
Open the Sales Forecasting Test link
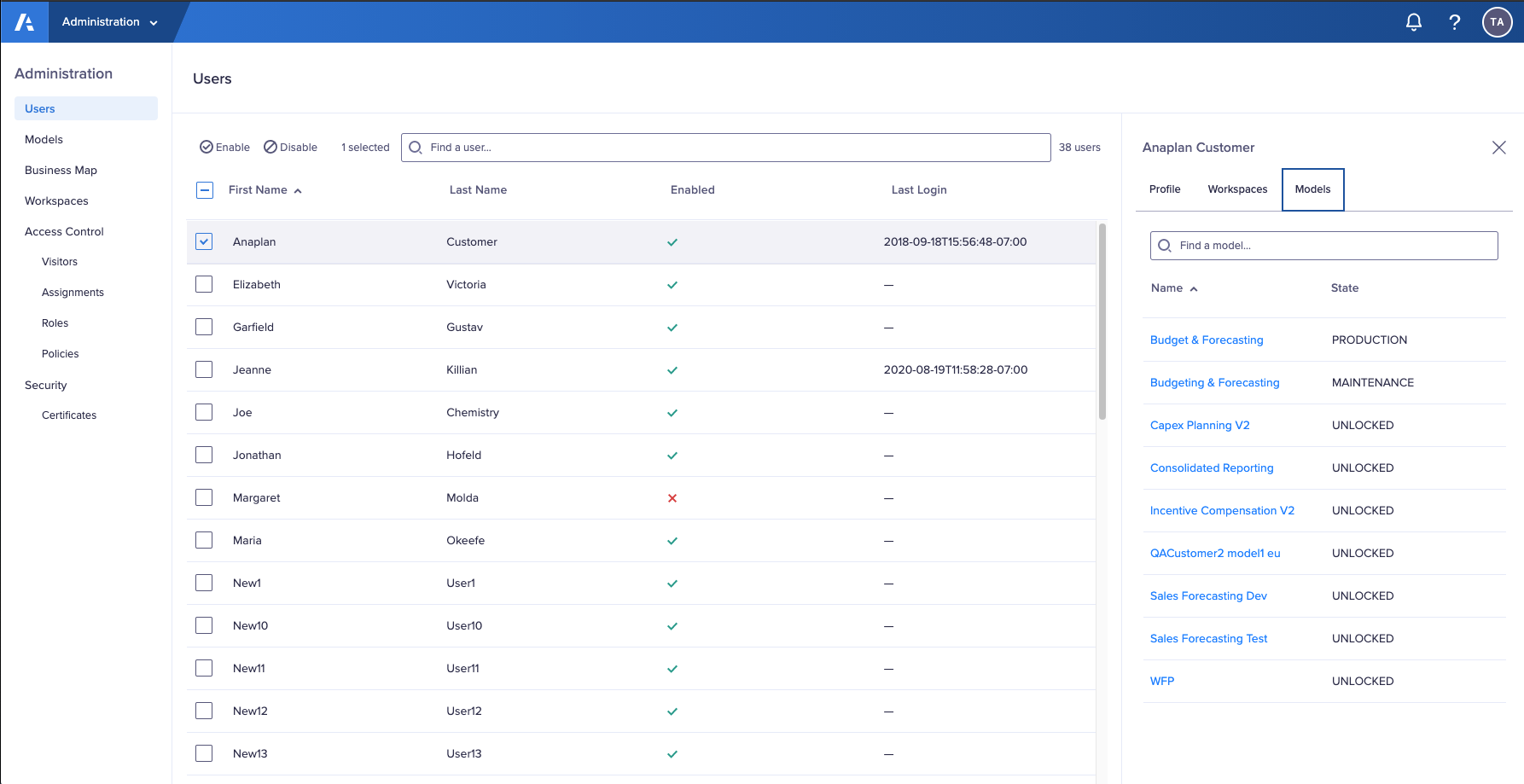pos(1209,639)
